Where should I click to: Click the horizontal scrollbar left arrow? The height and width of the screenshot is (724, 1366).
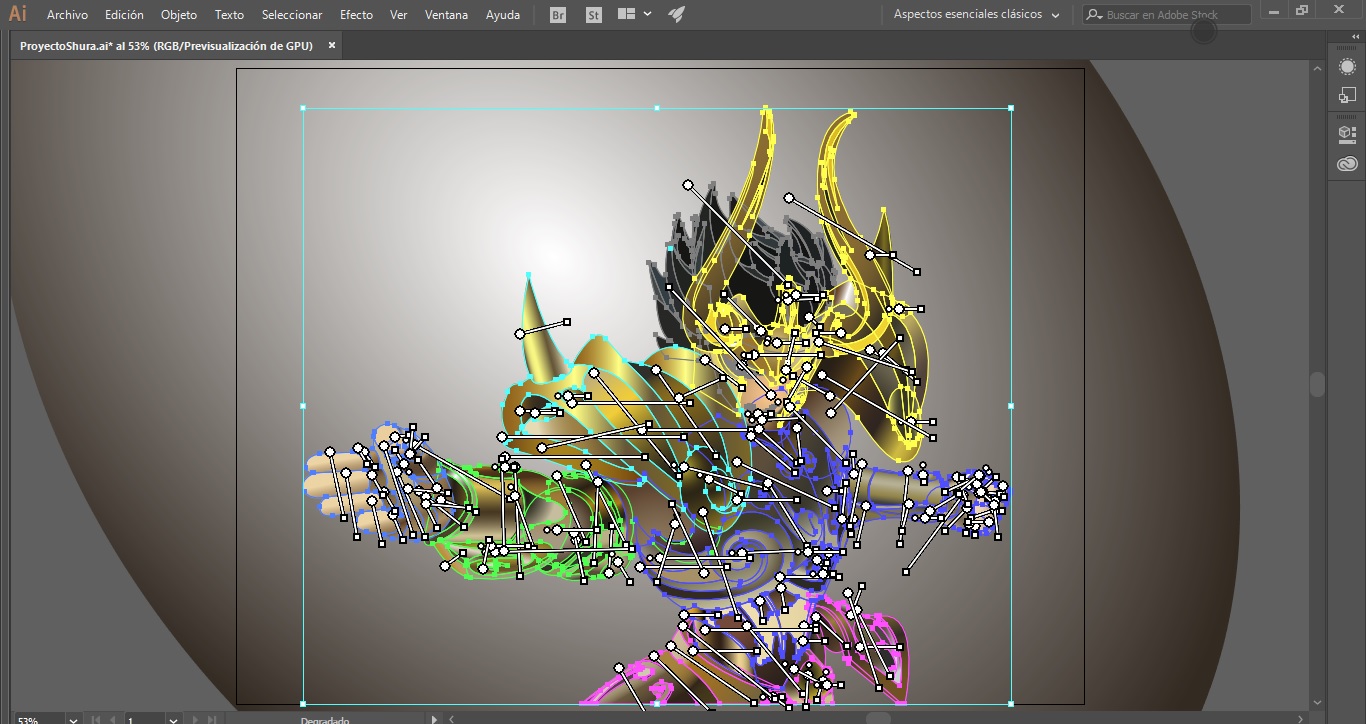(x=452, y=719)
